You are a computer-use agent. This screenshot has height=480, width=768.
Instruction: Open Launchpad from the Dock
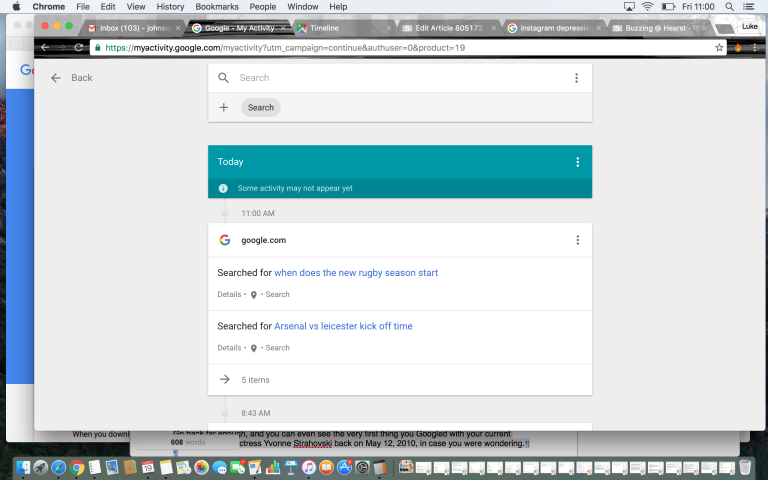tap(41, 467)
